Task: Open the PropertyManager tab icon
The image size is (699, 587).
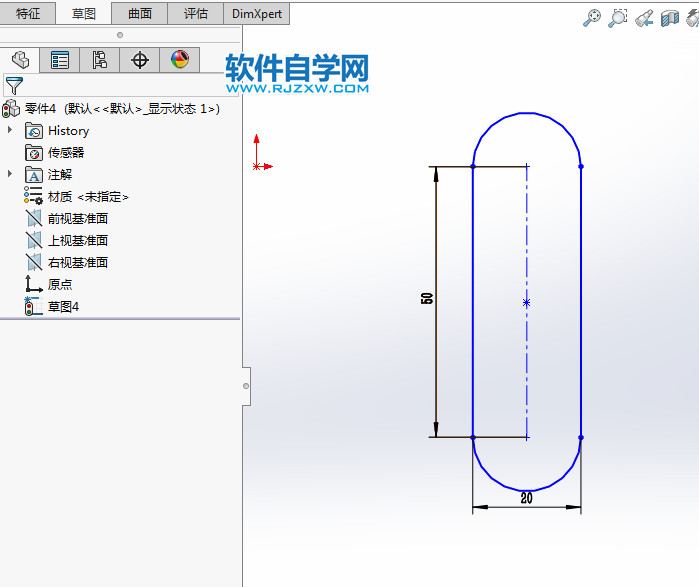Action: click(x=60, y=60)
